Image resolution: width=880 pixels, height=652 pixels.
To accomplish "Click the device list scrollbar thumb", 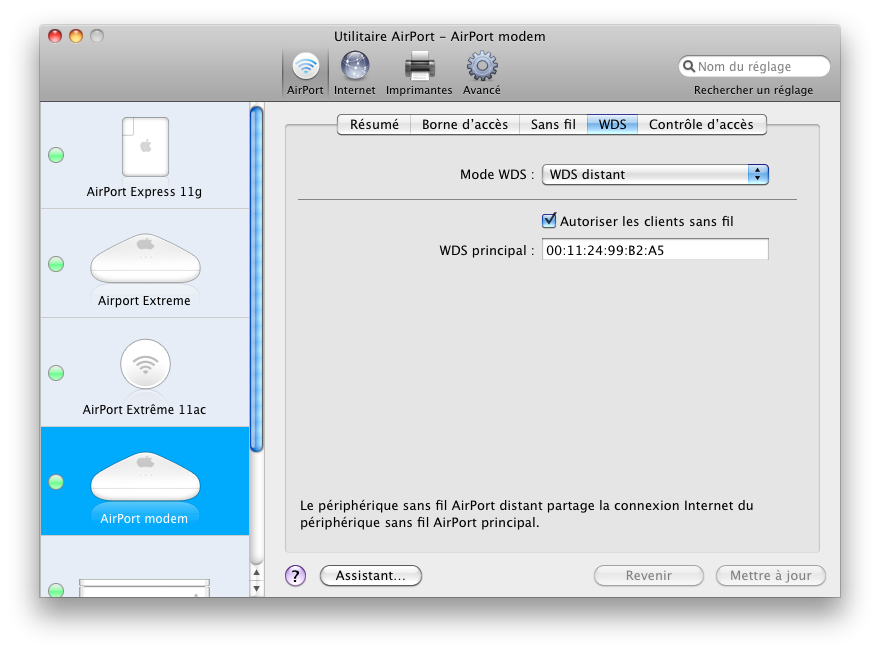I will click(x=256, y=279).
